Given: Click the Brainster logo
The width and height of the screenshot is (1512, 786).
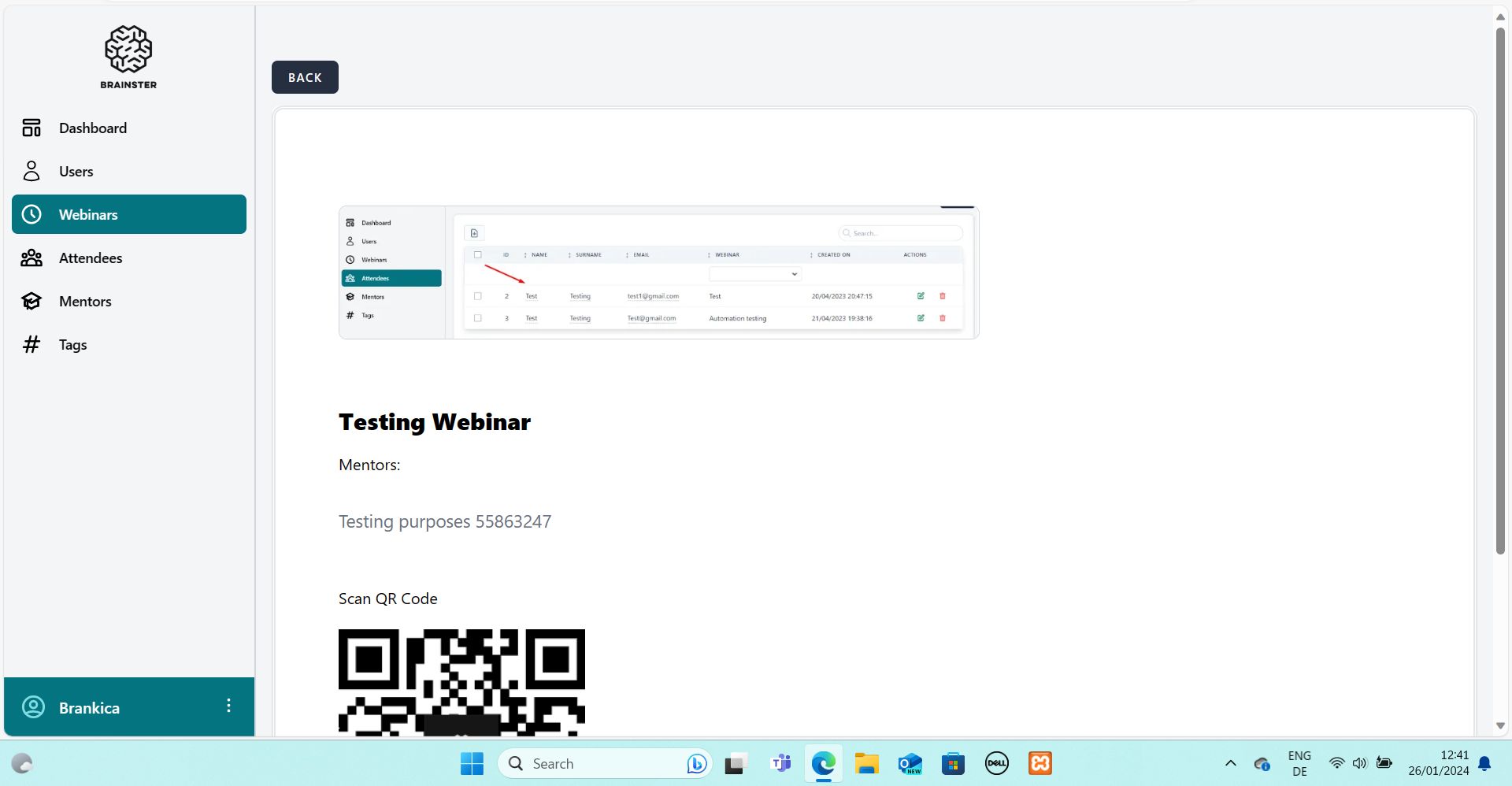Looking at the screenshot, I should [x=128, y=57].
